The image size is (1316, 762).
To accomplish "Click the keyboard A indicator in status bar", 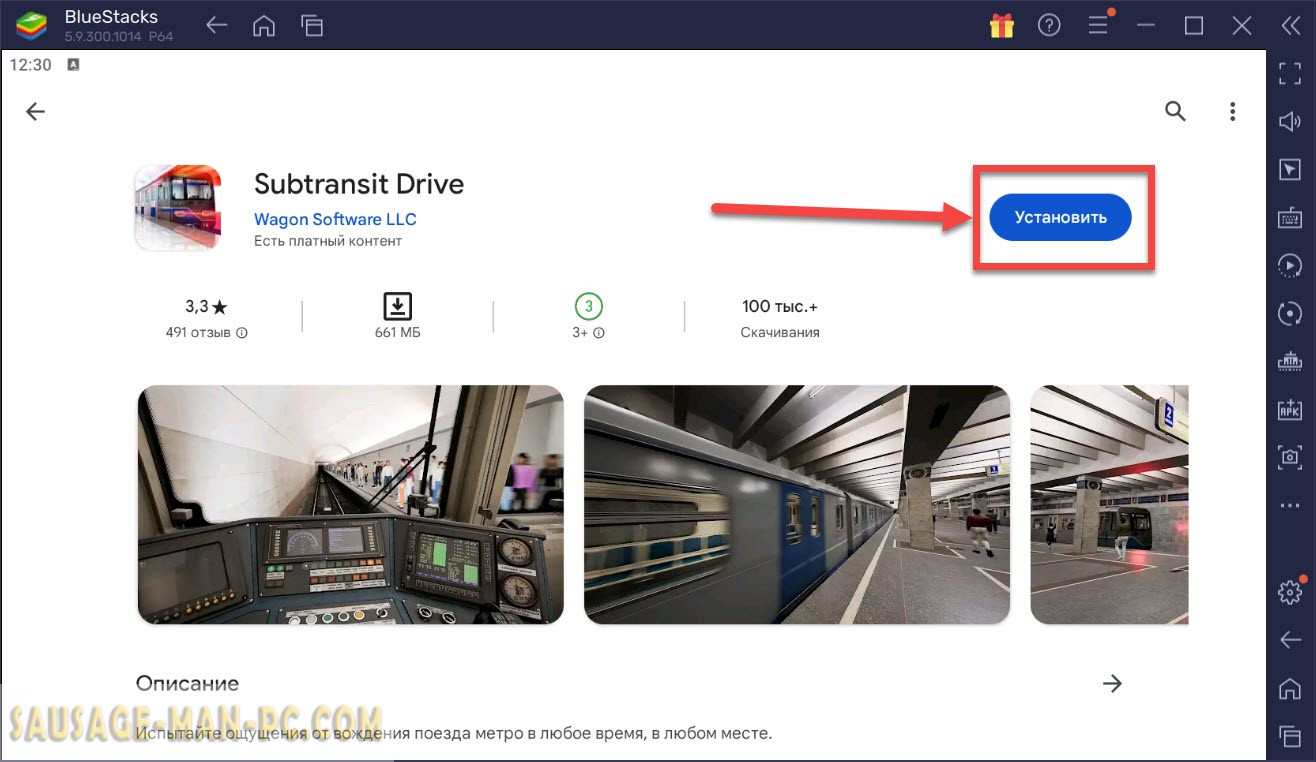I will click(x=73, y=65).
